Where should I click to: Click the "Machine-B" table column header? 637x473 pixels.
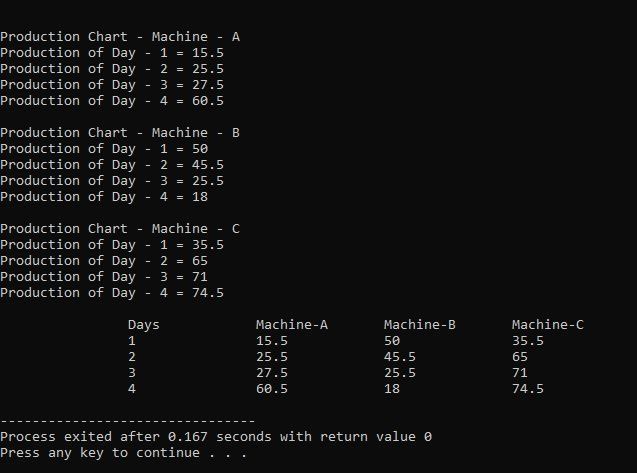(420, 325)
